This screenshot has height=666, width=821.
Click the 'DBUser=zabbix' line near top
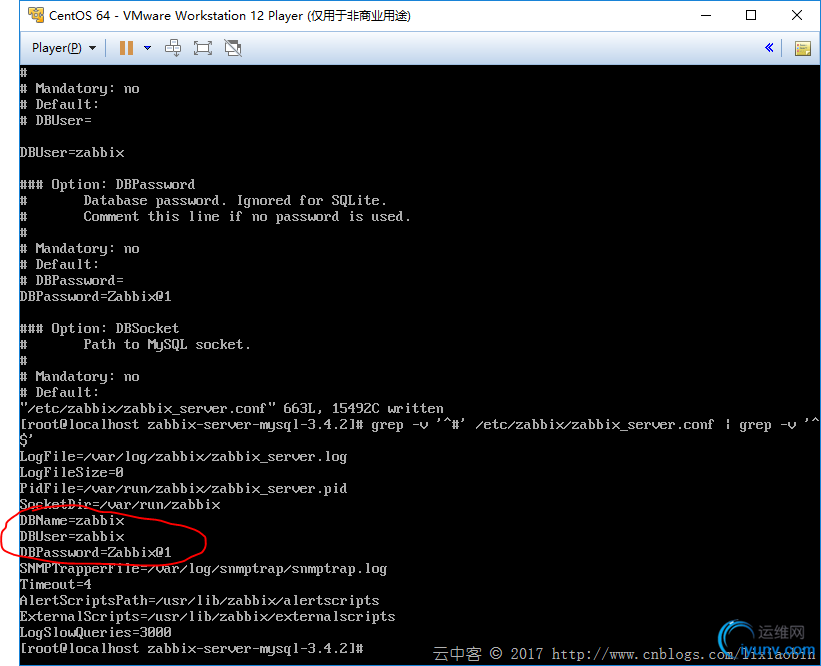[72, 152]
